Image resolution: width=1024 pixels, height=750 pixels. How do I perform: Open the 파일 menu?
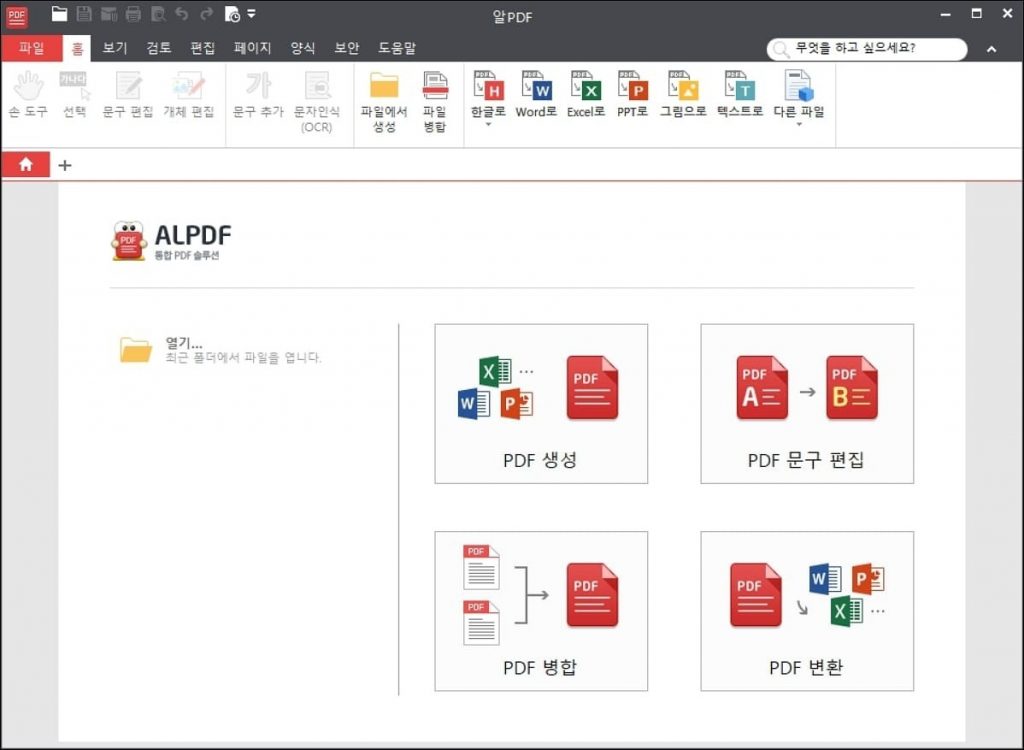(31, 48)
